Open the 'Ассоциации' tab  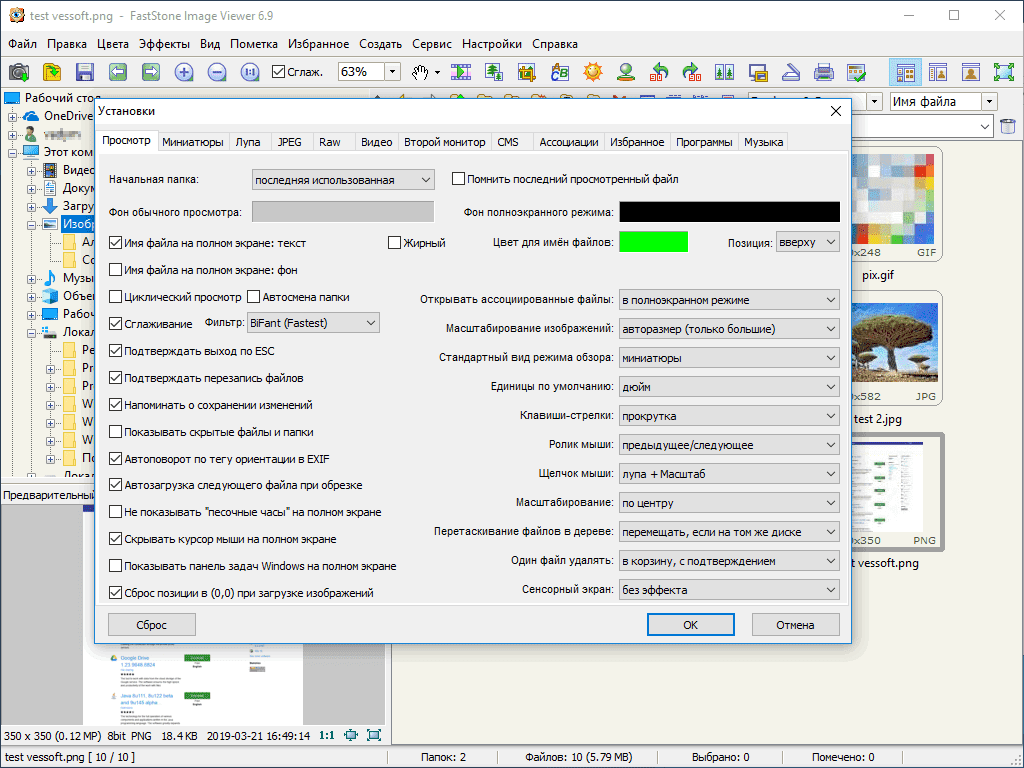click(569, 142)
